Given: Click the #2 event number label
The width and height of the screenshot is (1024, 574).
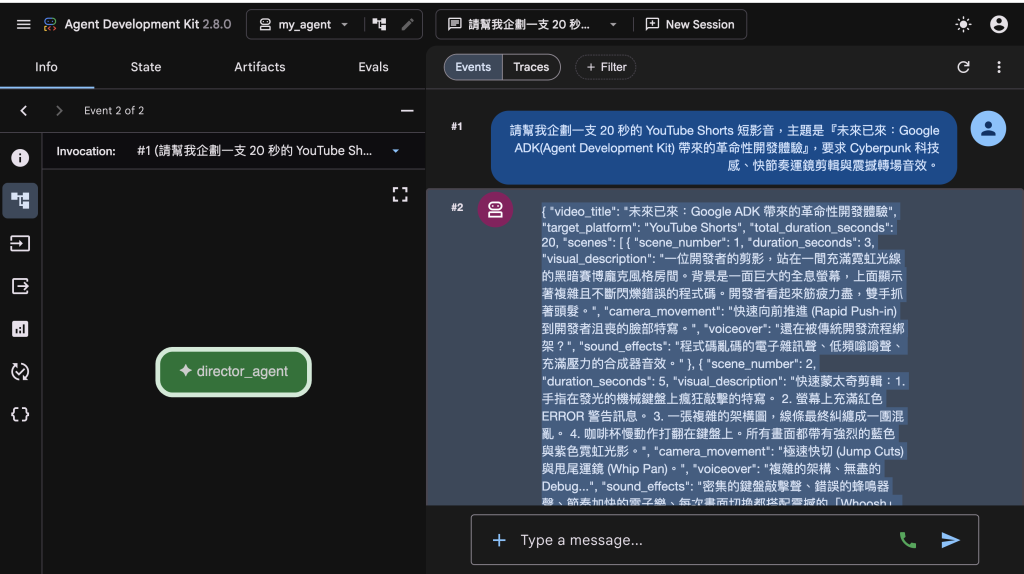Looking at the screenshot, I should [457, 208].
